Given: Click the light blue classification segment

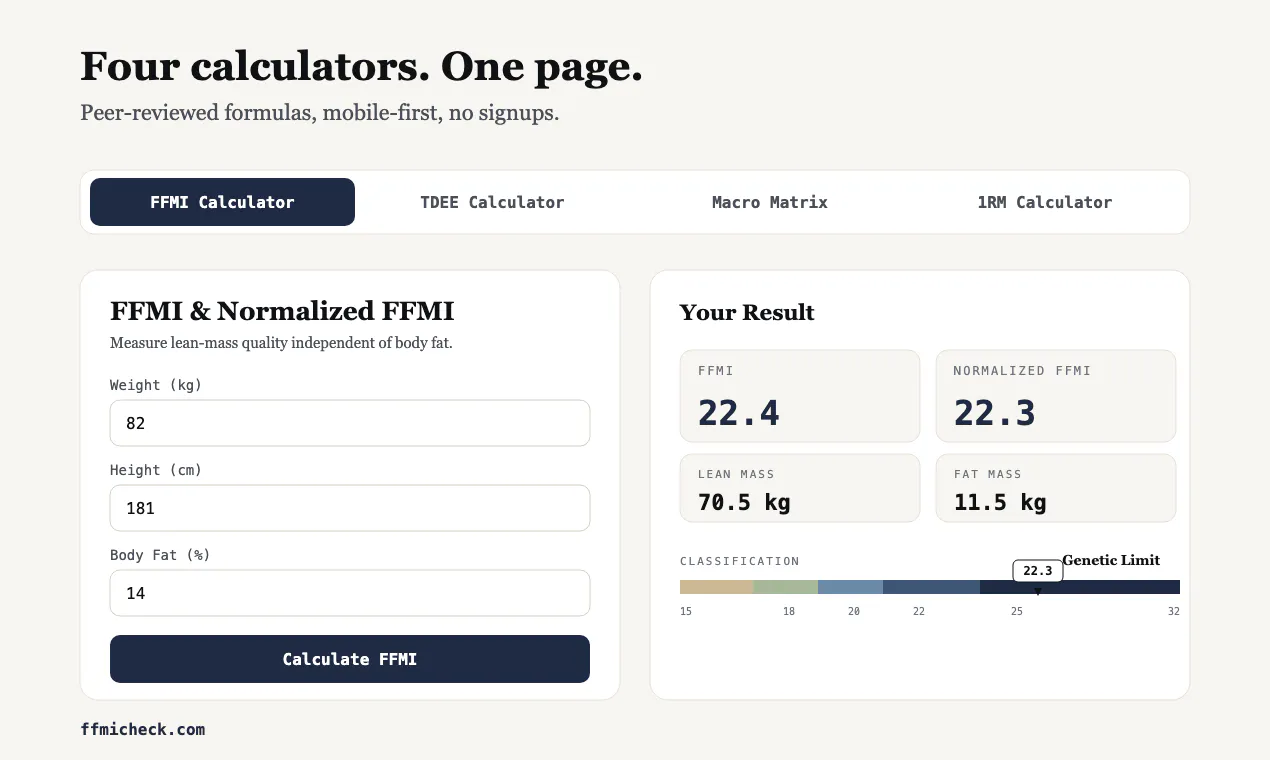Looking at the screenshot, I should [850, 587].
